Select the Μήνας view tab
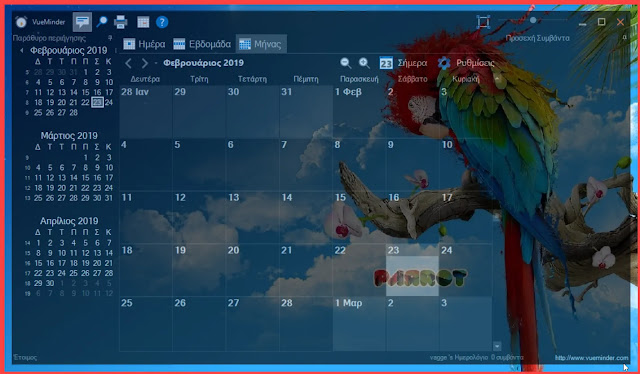Screen dimensions: 640x374 click(261, 44)
